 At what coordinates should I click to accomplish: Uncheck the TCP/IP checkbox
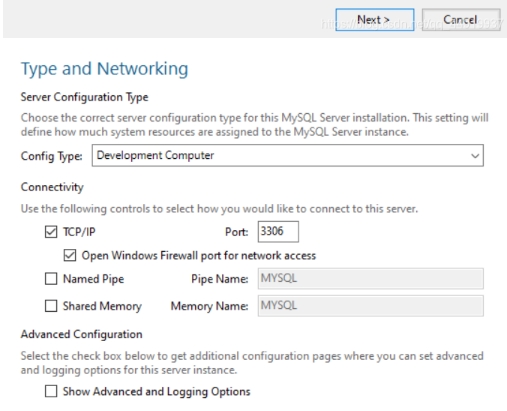click(51, 232)
